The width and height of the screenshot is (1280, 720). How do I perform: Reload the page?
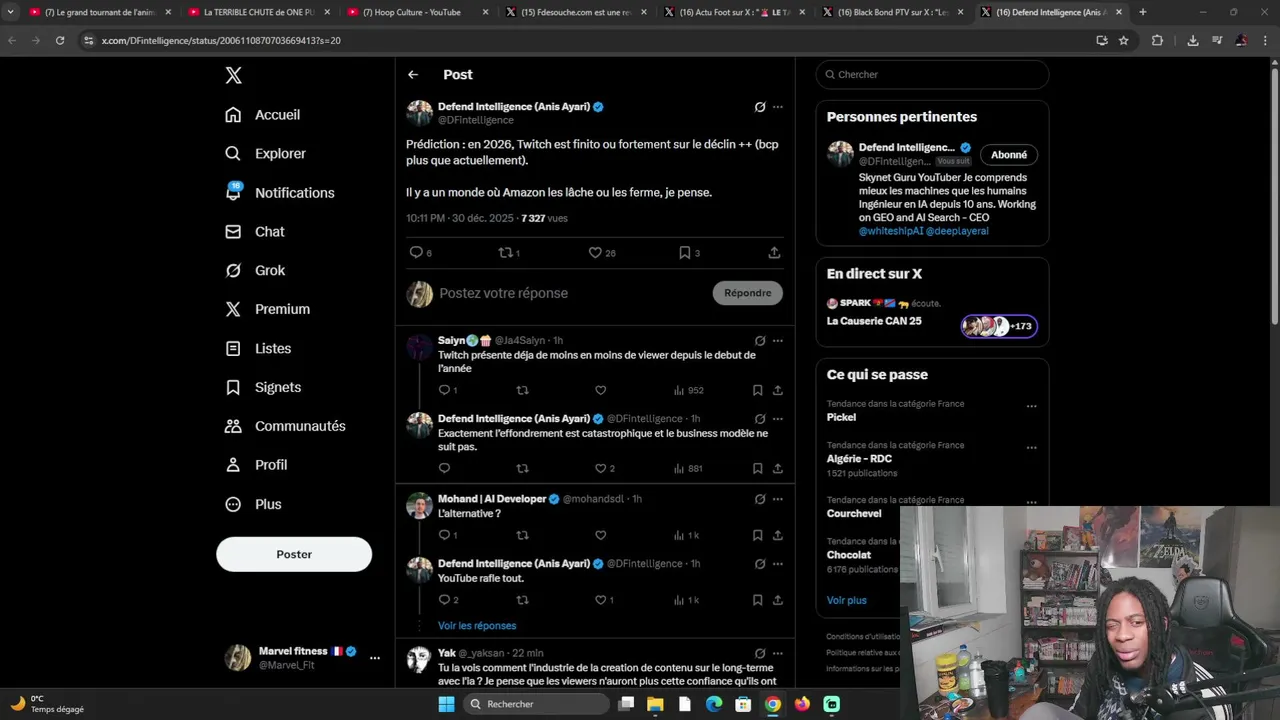pyautogui.click(x=60, y=41)
